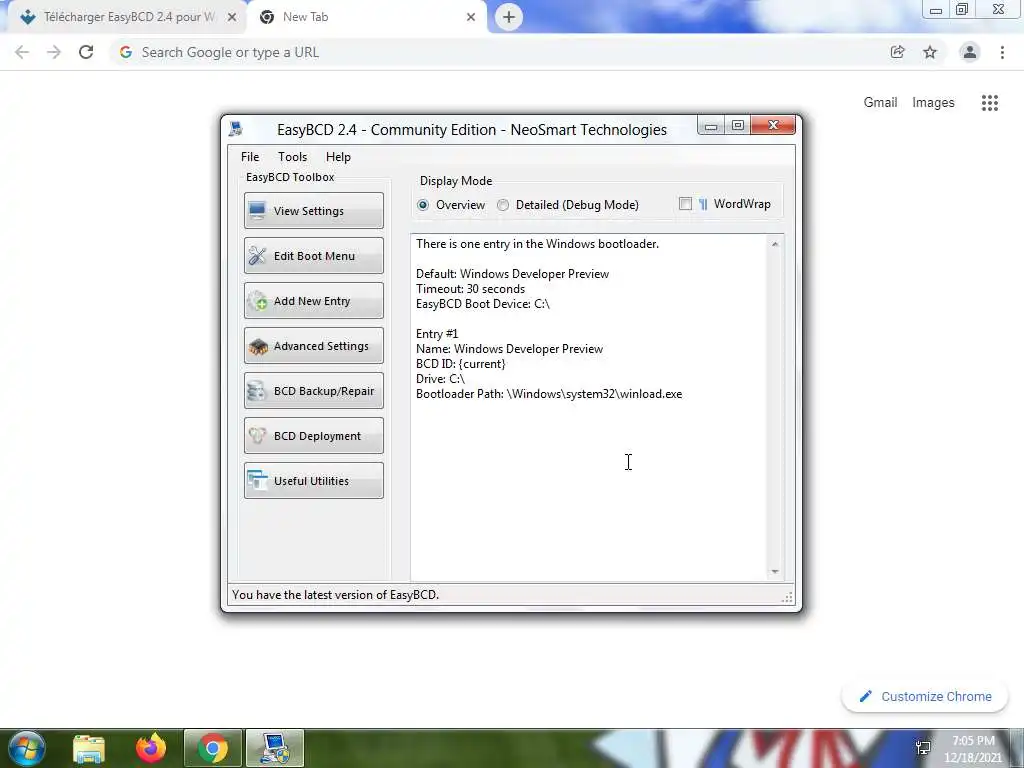Click "Entry #1" text line
1024x768 pixels.
click(437, 334)
